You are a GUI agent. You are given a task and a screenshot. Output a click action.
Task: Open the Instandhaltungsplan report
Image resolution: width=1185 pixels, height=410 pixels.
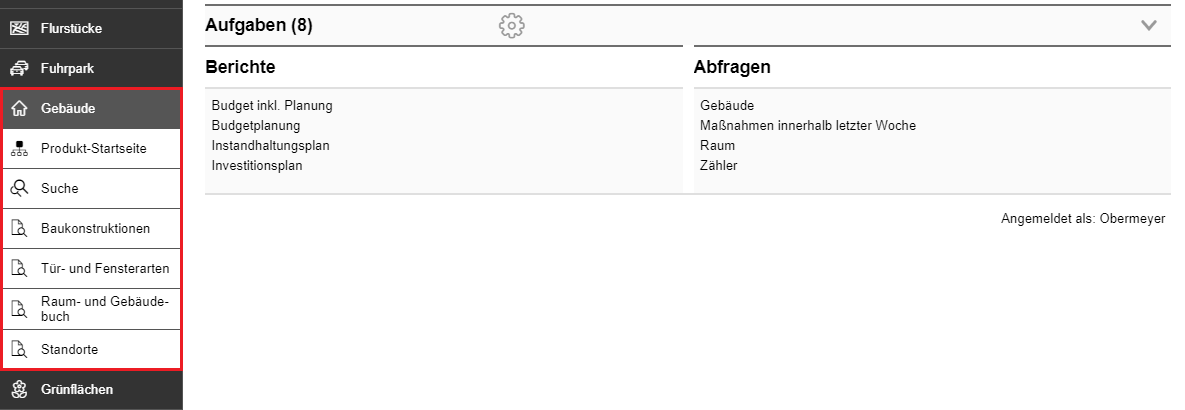tap(271, 146)
